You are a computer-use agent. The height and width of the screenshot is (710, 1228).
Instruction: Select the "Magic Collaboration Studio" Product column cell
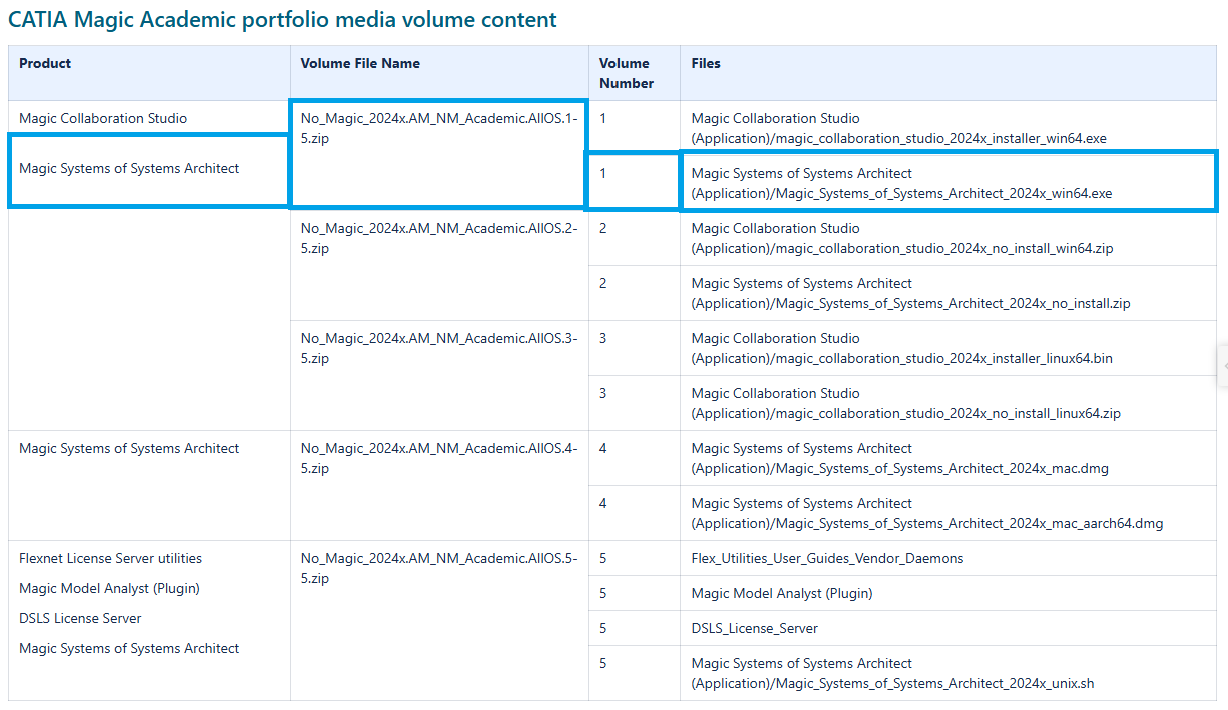tap(103, 118)
